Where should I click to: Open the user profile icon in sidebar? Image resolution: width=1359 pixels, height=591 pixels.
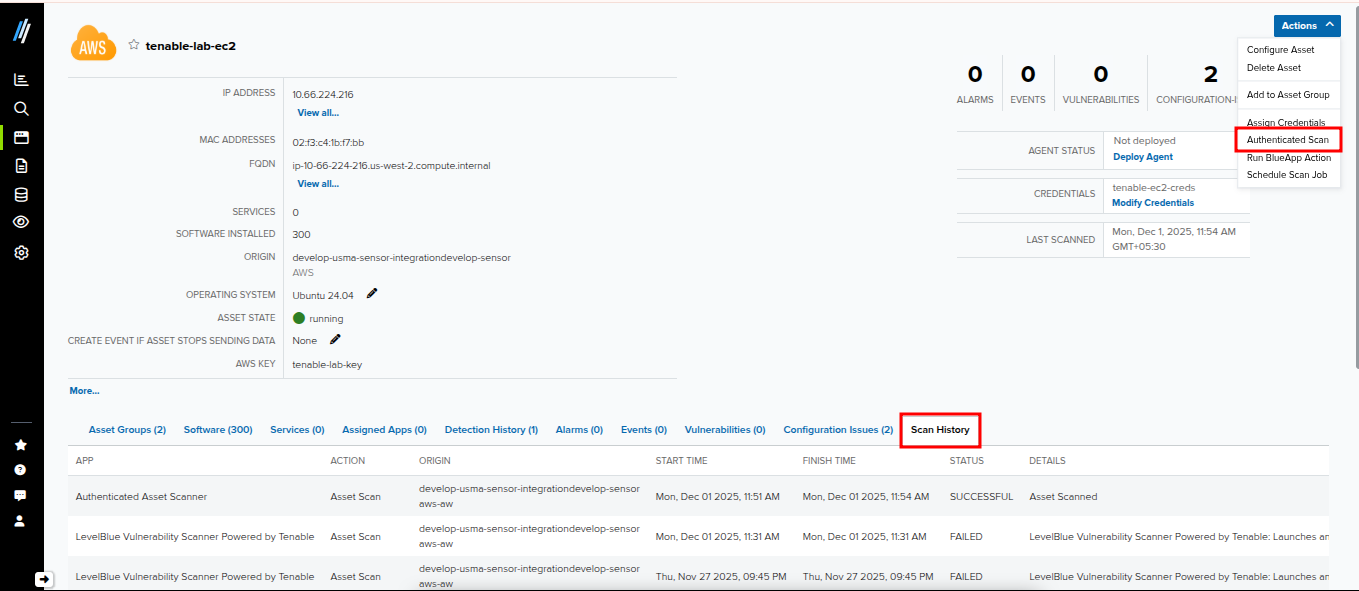(x=20, y=521)
